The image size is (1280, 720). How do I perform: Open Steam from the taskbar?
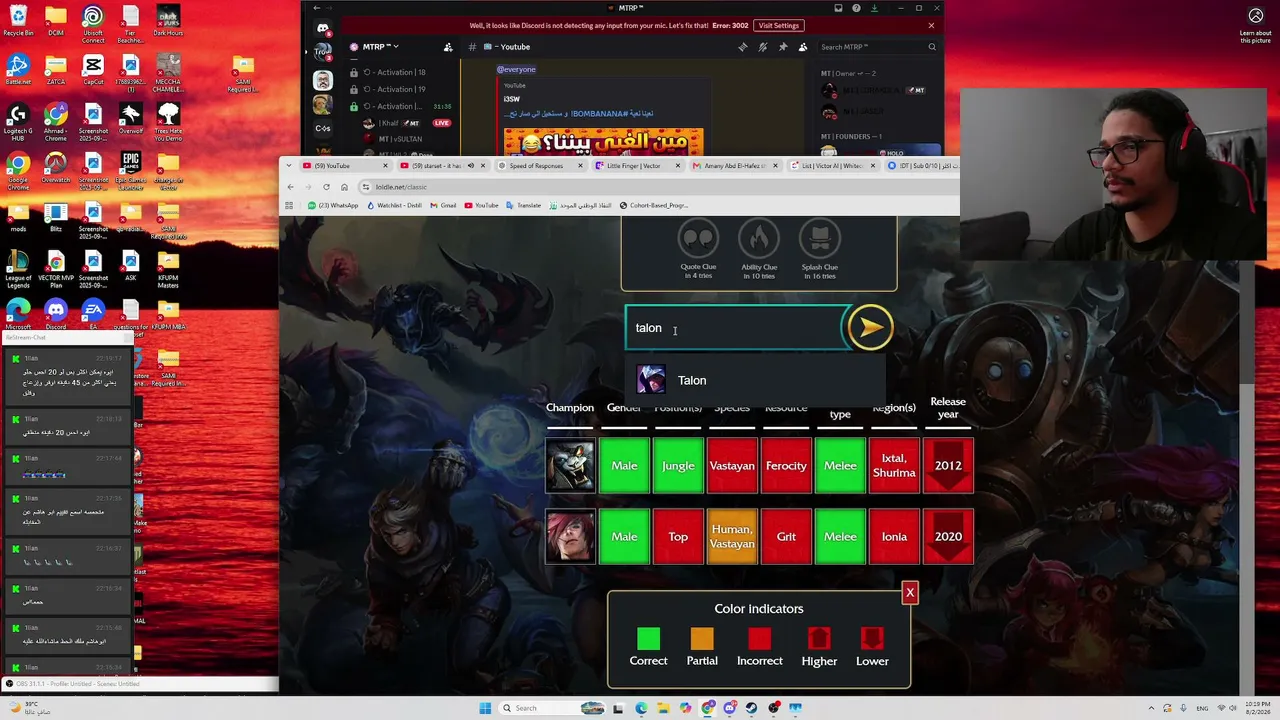tap(751, 708)
